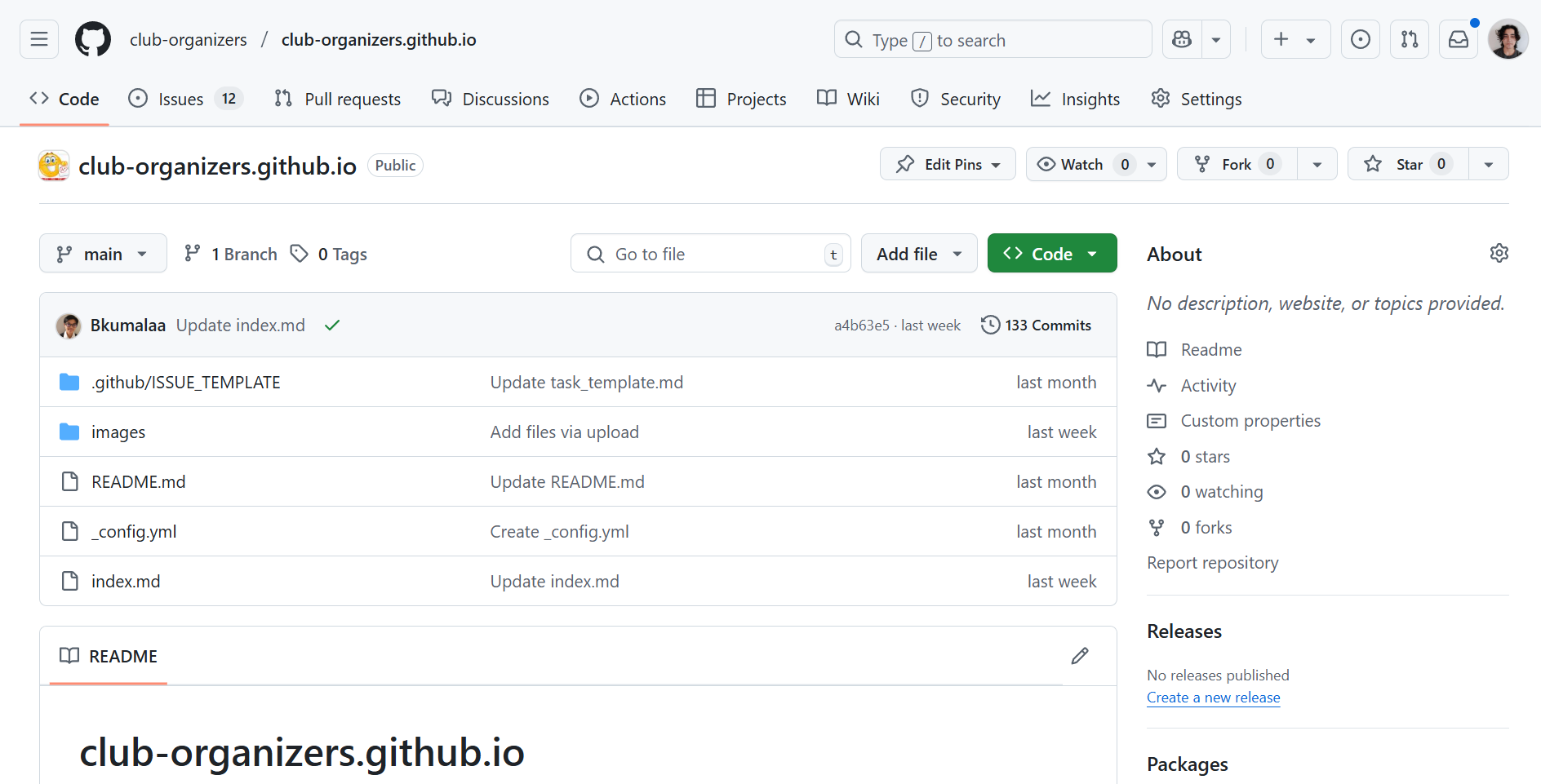Open About settings gear icon
Viewport: 1541px width, 784px height.
[1499, 254]
